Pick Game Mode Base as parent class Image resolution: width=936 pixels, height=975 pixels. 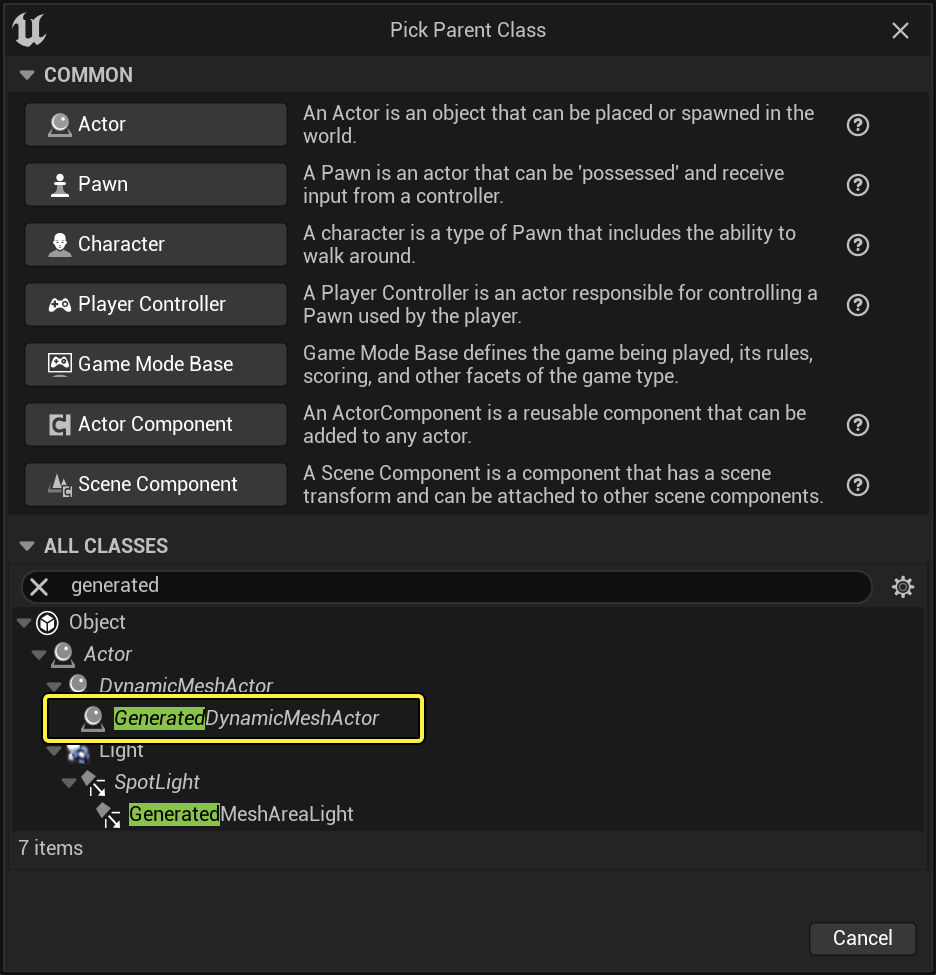[156, 365]
